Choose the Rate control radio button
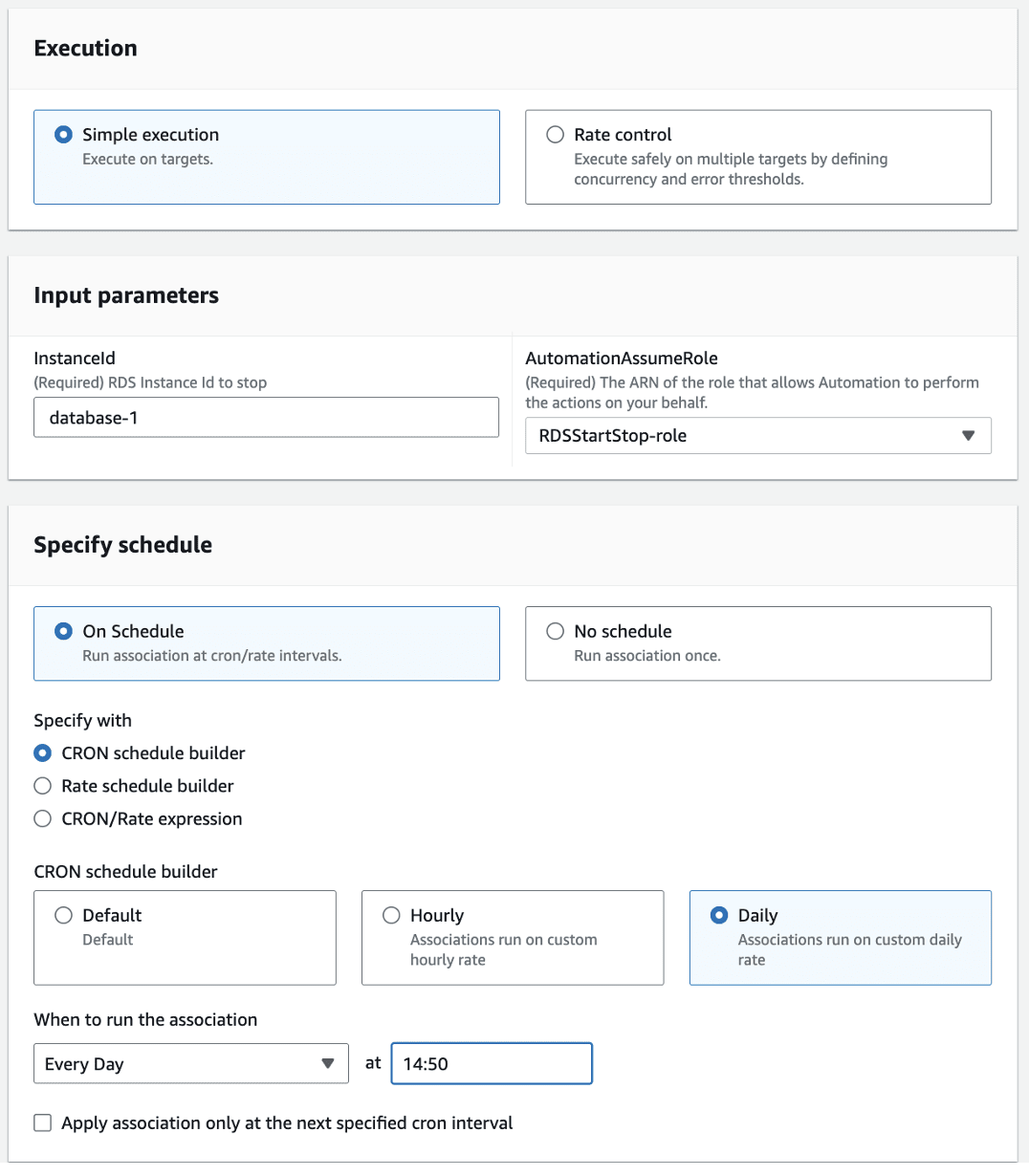Screen dimensions: 1029x1176 pyautogui.click(x=555, y=135)
